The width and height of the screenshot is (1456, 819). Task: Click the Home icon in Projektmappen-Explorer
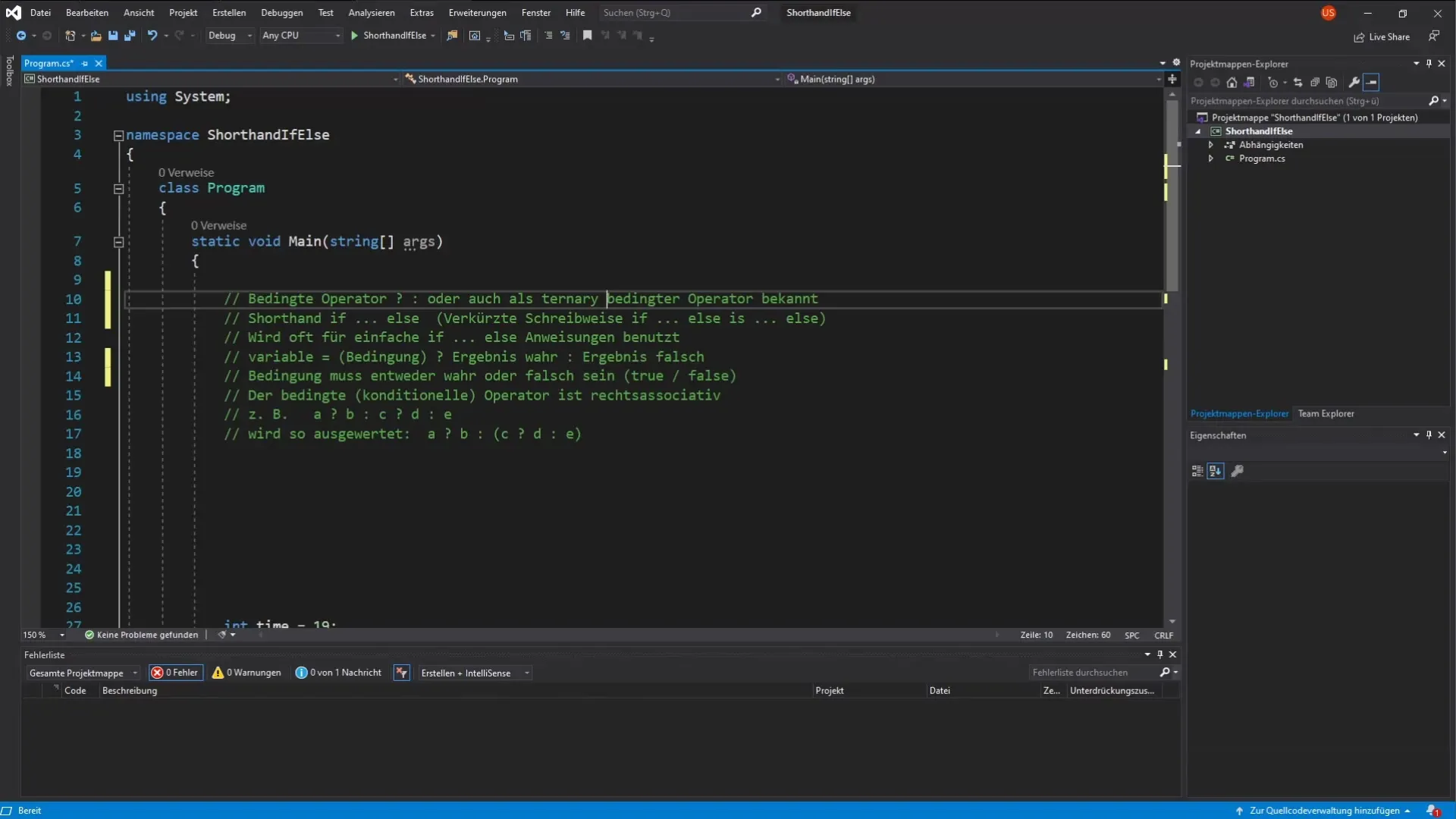click(x=1232, y=83)
